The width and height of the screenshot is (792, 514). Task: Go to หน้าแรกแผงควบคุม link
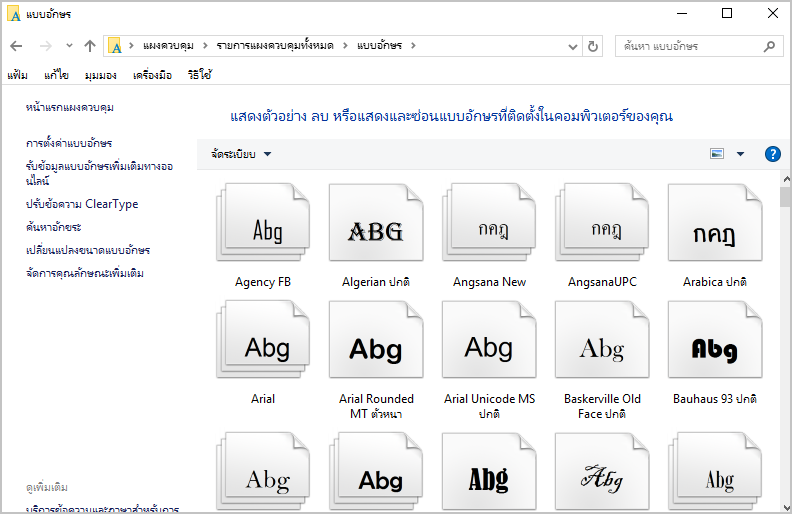[70, 107]
